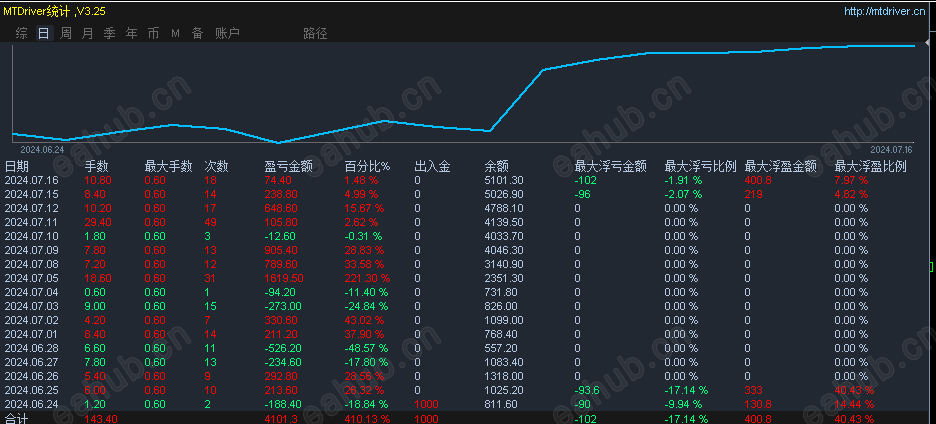This screenshot has width=936, height=424.
Task: Click loss amount -526.20
Action: pyautogui.click(x=282, y=348)
